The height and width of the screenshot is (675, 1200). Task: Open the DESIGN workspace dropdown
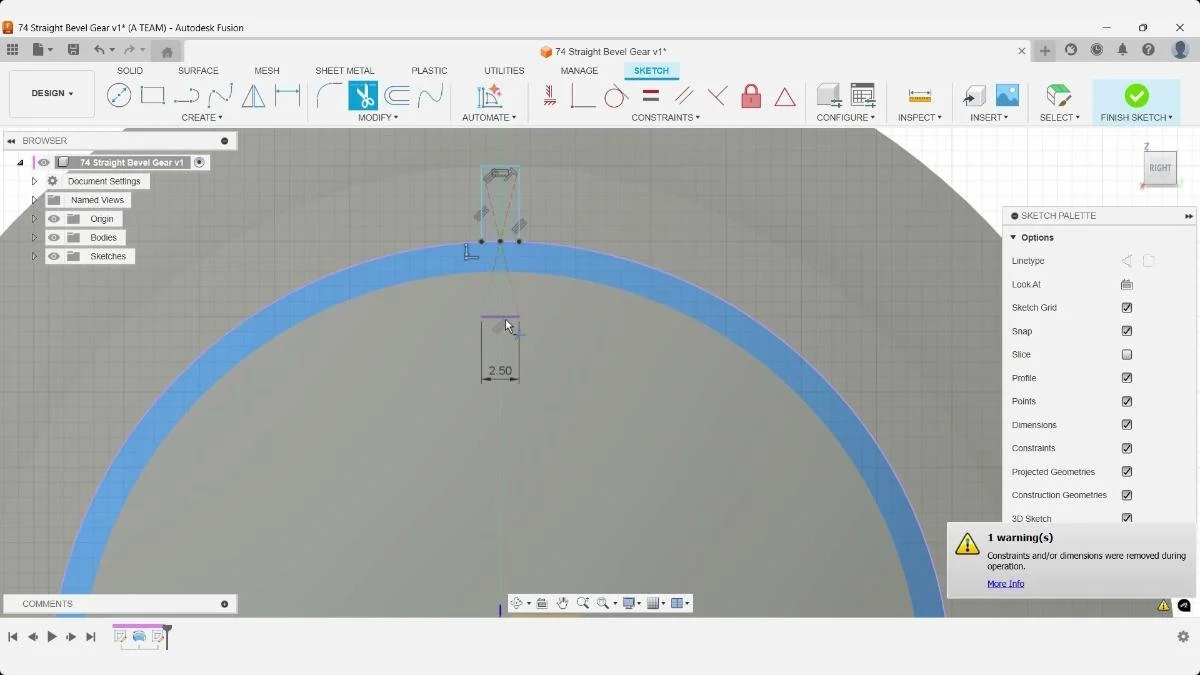tap(52, 93)
